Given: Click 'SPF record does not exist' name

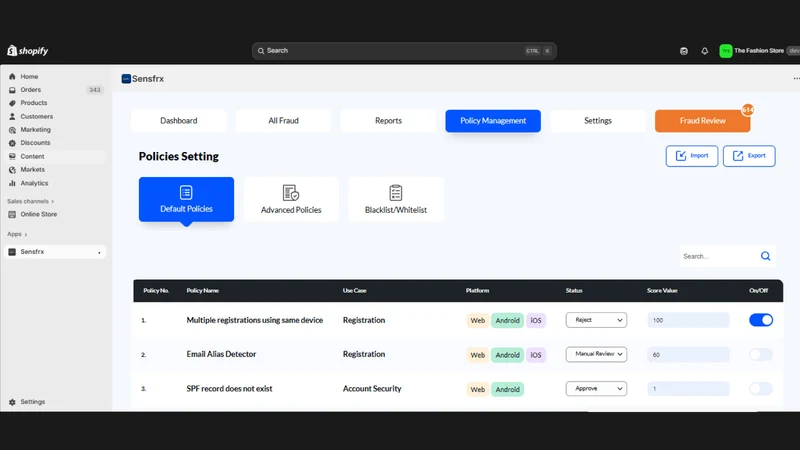Looking at the screenshot, I should [229, 388].
